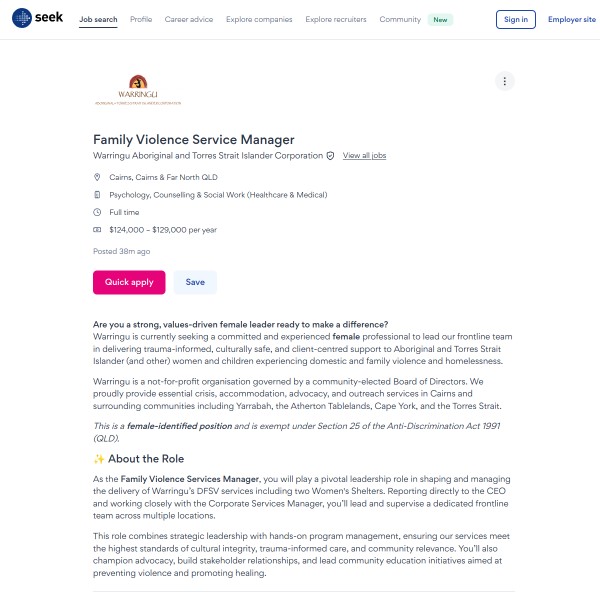Image resolution: width=600 pixels, height=600 pixels.
Task: Click the classification building icon
Action: pos(97,195)
